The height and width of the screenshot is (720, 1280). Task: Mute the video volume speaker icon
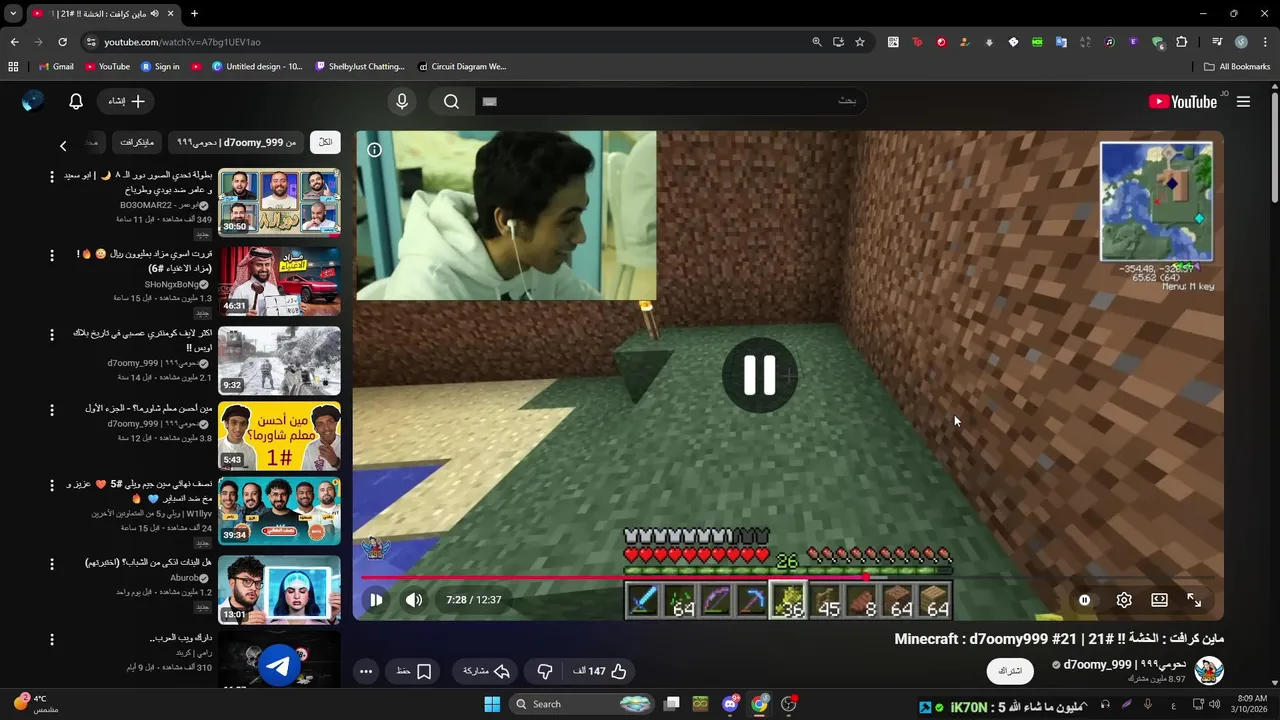414,600
